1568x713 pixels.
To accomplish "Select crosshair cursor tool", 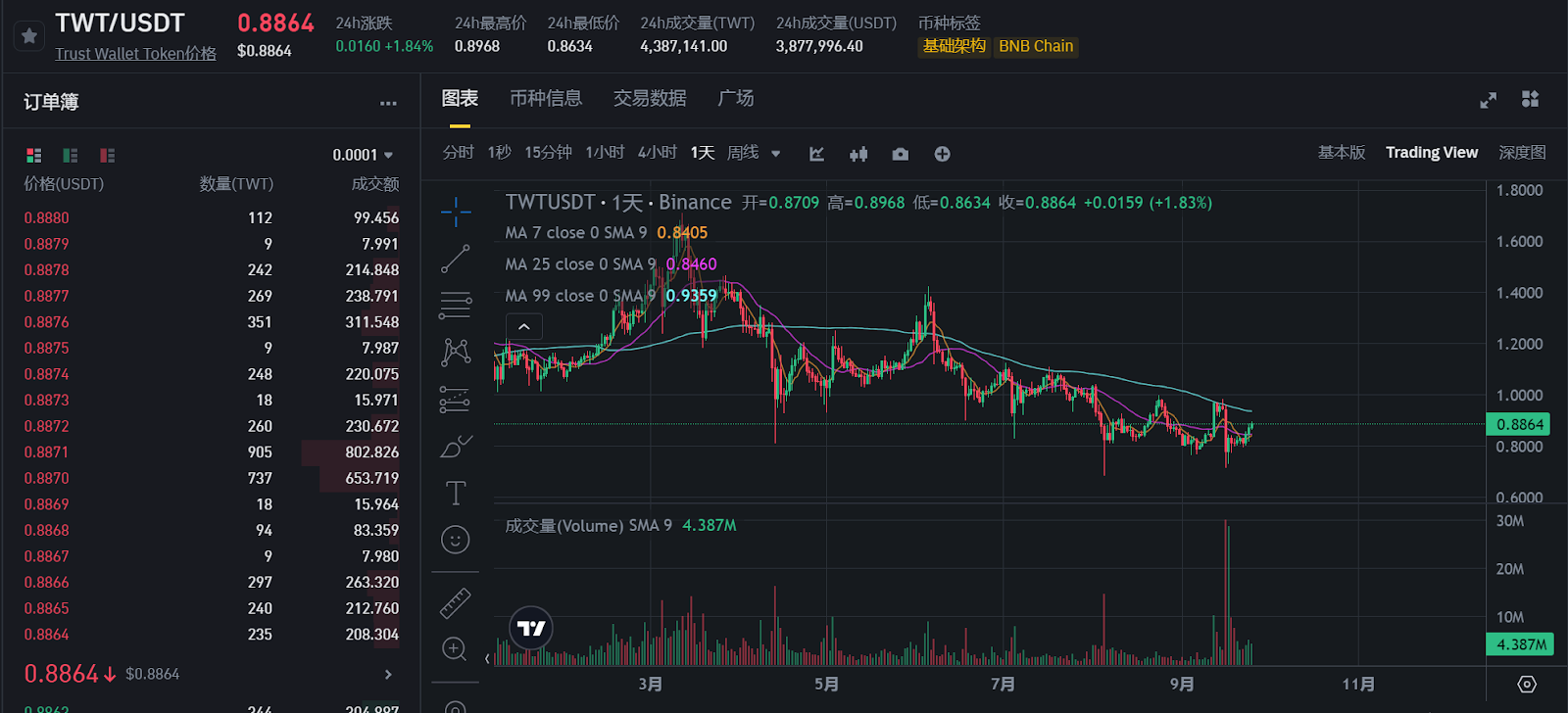I will click(456, 212).
